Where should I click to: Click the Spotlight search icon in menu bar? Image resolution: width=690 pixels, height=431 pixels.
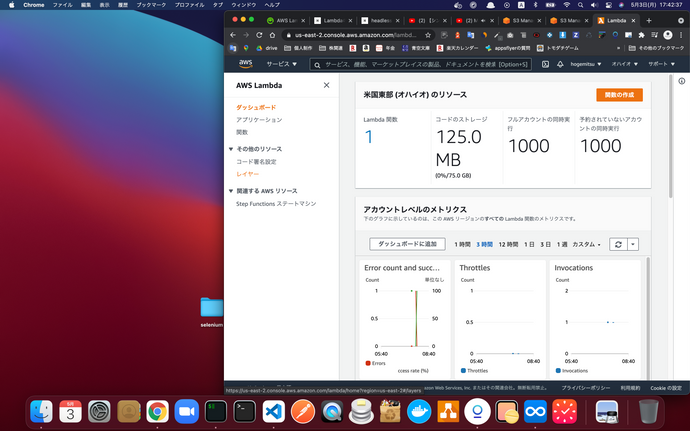[580, 5]
